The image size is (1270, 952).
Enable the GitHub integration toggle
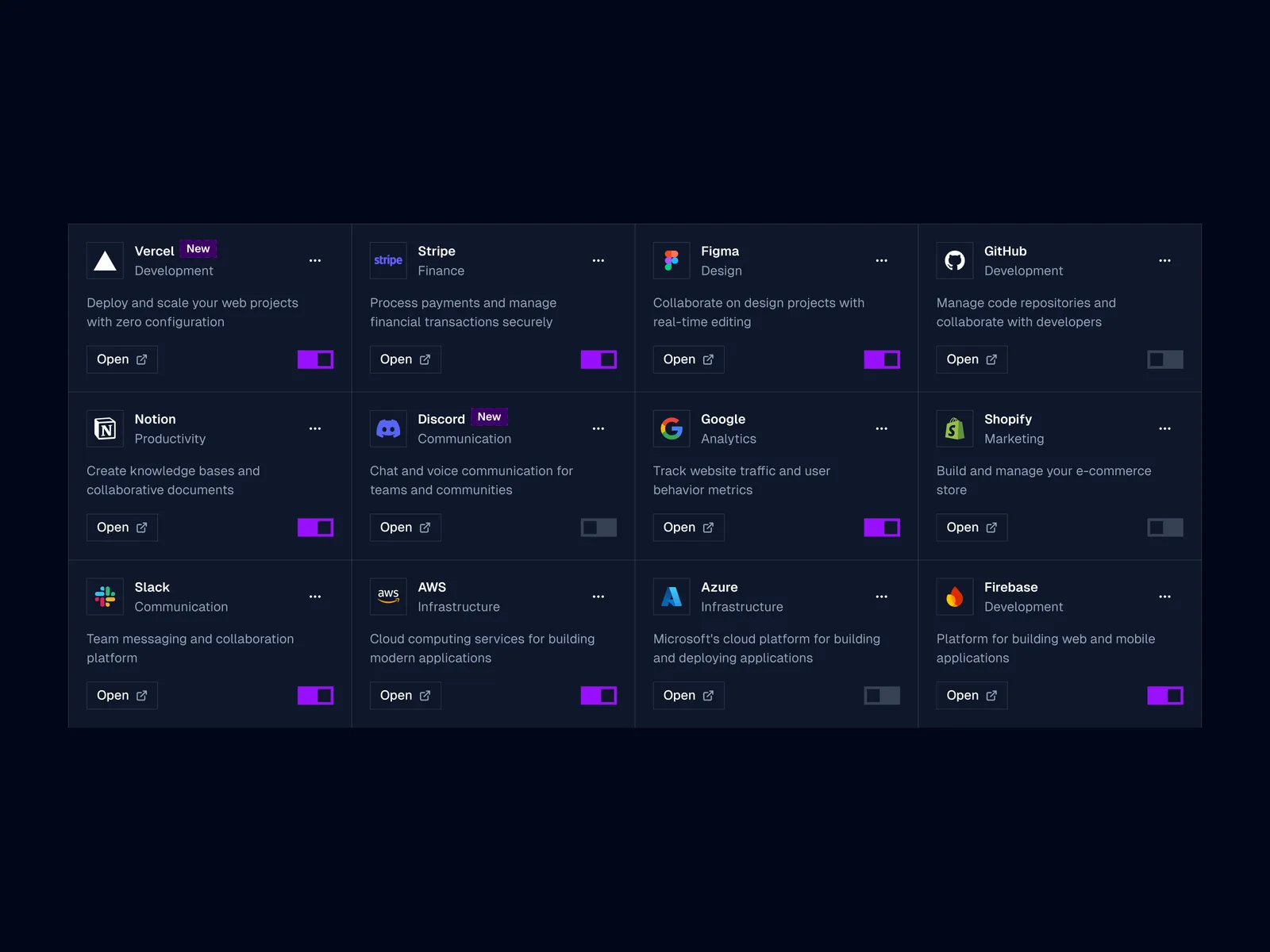point(1164,359)
